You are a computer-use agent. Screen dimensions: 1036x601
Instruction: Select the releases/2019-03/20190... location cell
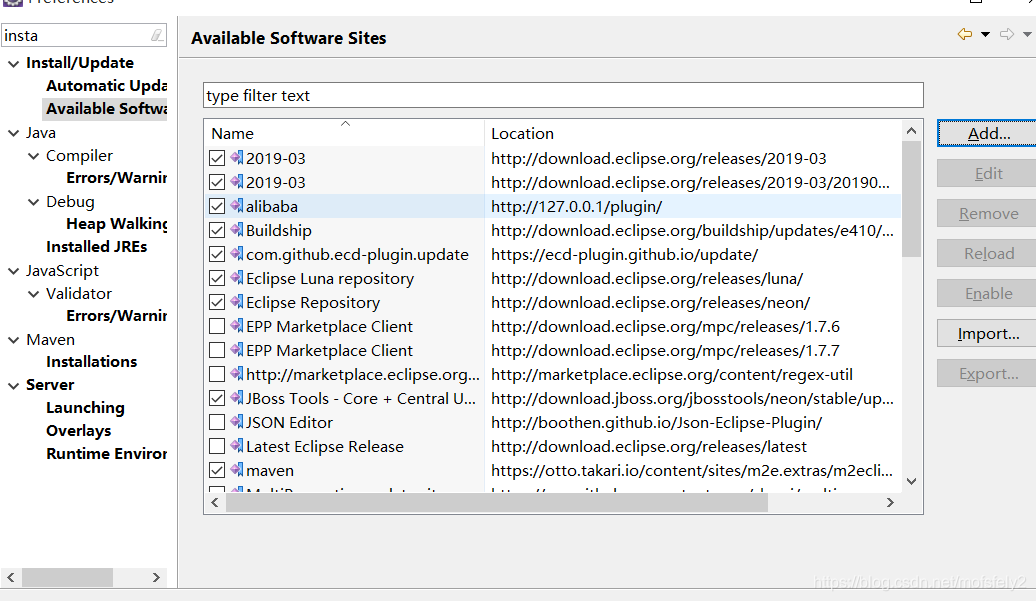[x=692, y=182]
